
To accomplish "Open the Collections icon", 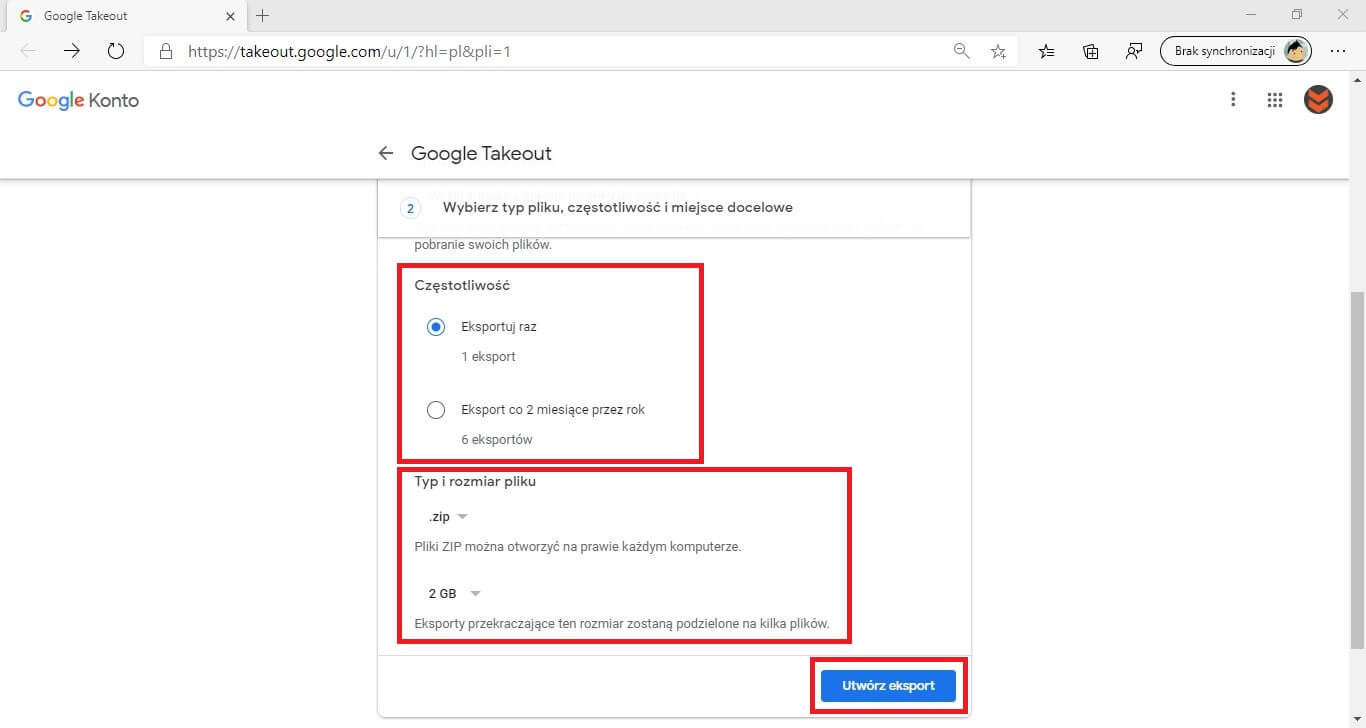I will coord(1091,51).
